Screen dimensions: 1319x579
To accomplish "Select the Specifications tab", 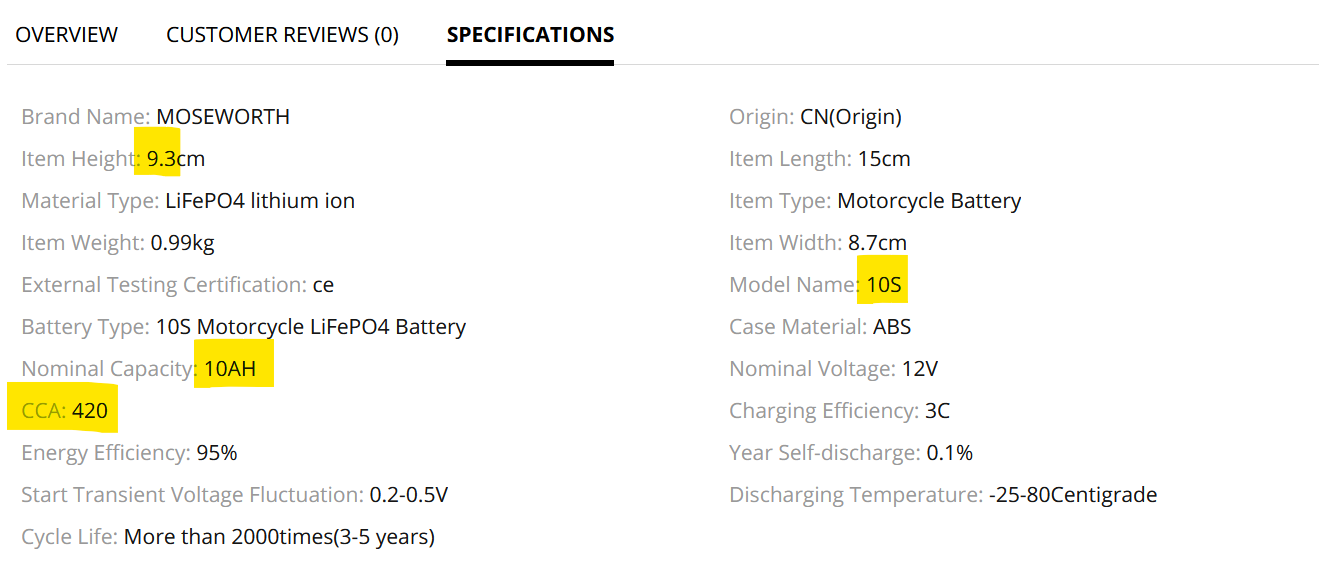I will tap(530, 35).
